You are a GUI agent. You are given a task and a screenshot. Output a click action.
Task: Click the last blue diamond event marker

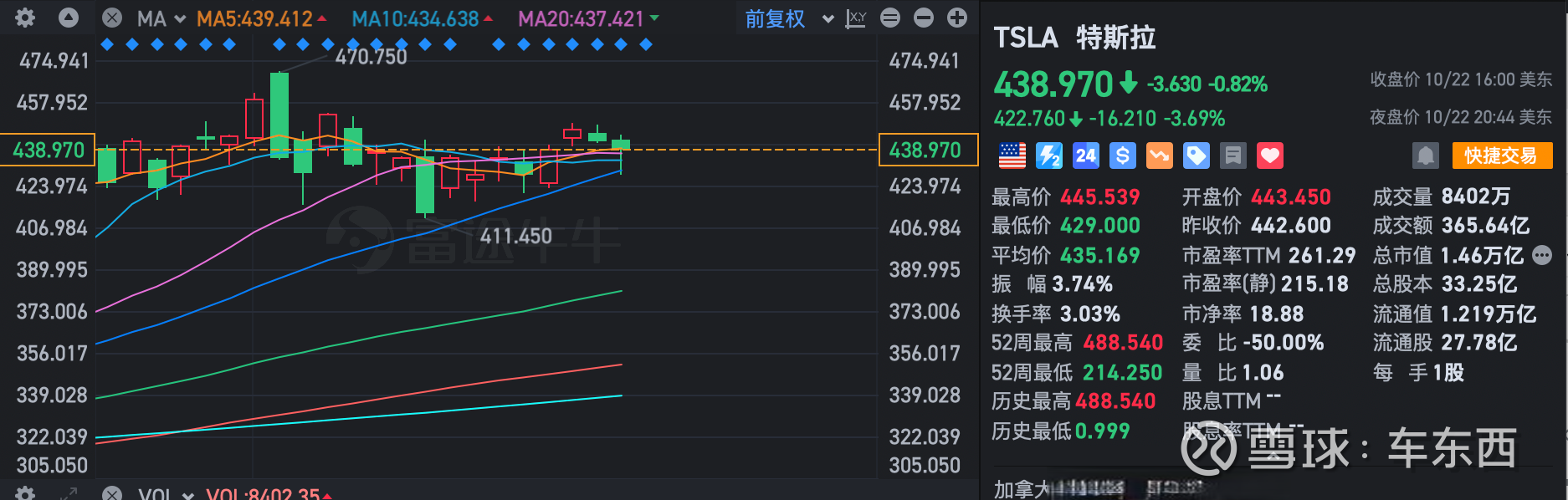point(646,44)
